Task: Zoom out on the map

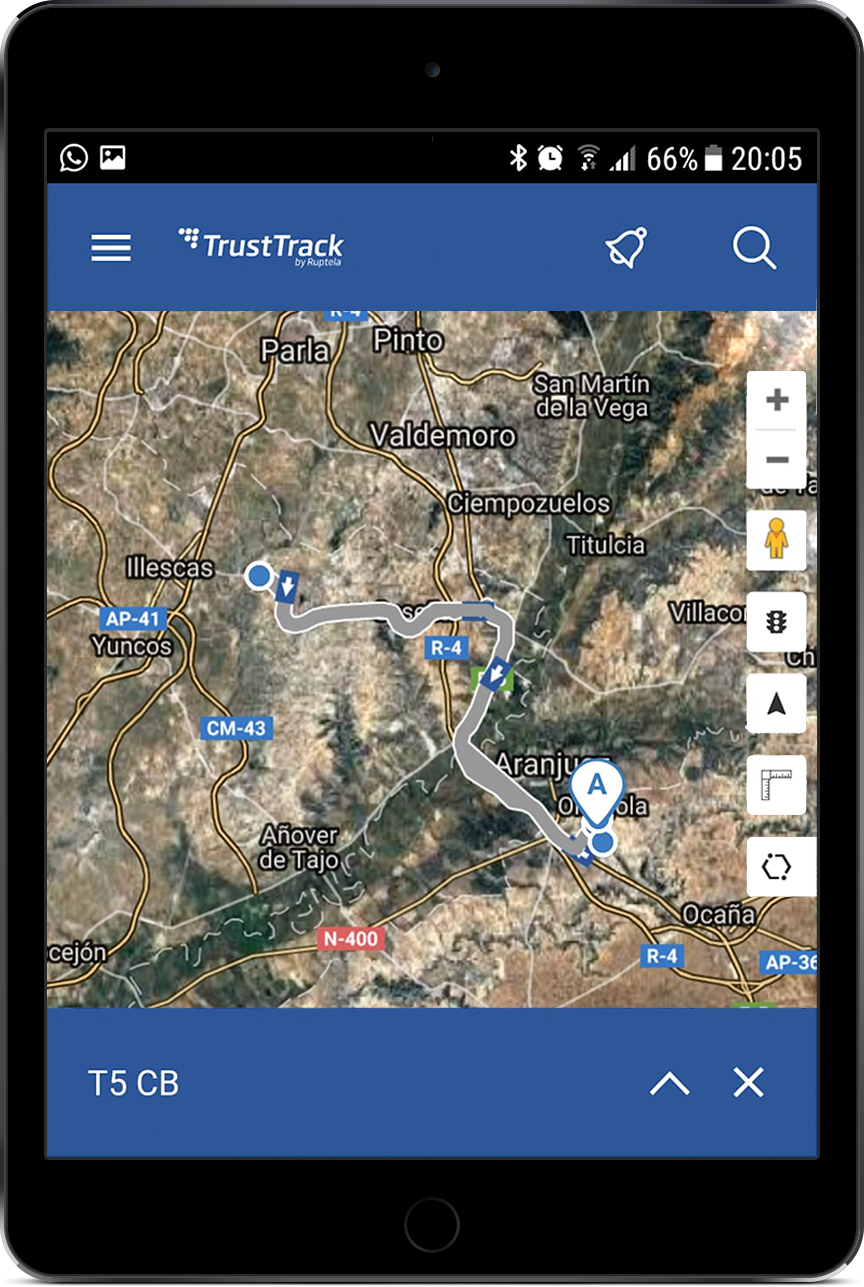Action: point(776,459)
